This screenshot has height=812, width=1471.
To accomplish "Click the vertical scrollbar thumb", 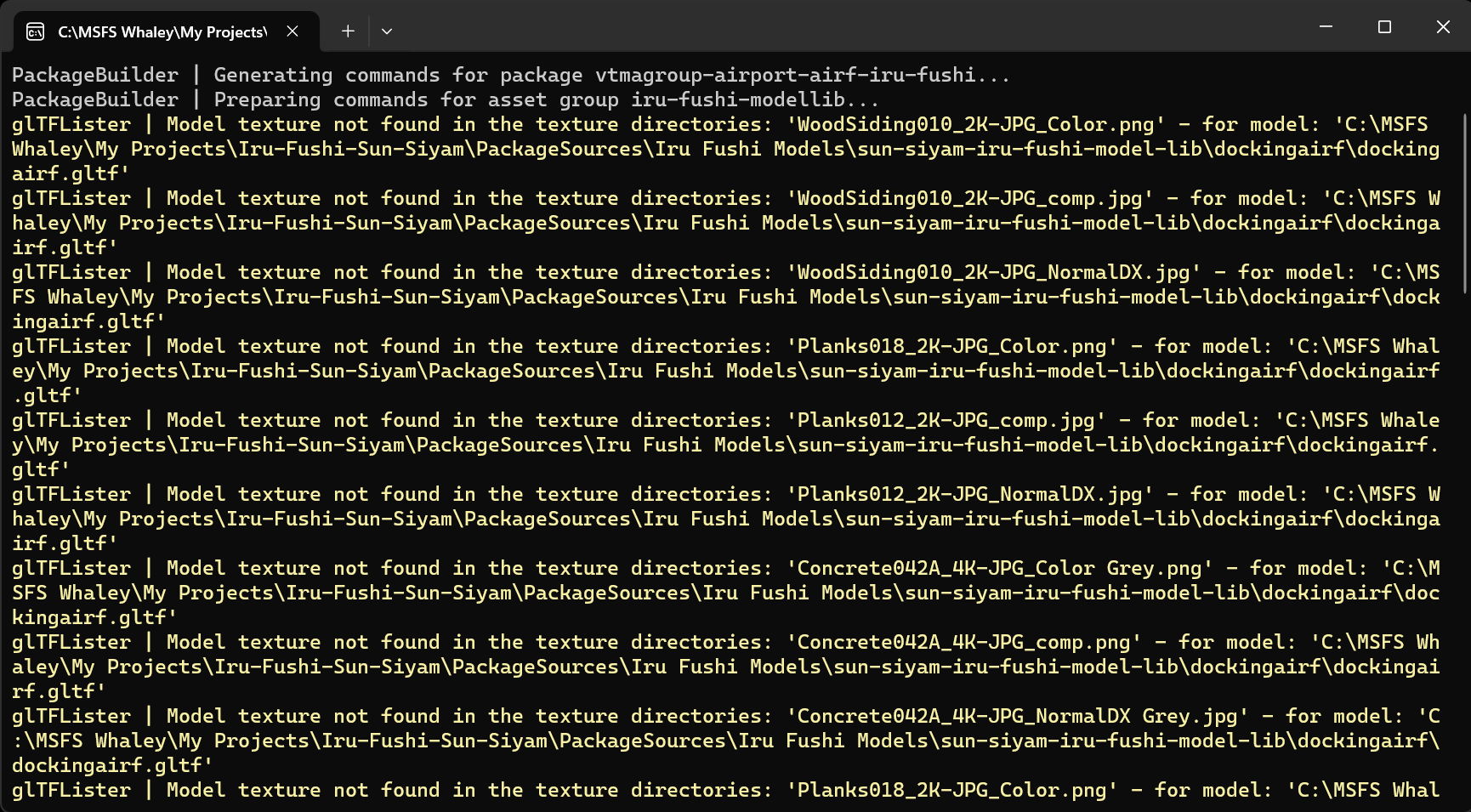I will pos(1465,203).
